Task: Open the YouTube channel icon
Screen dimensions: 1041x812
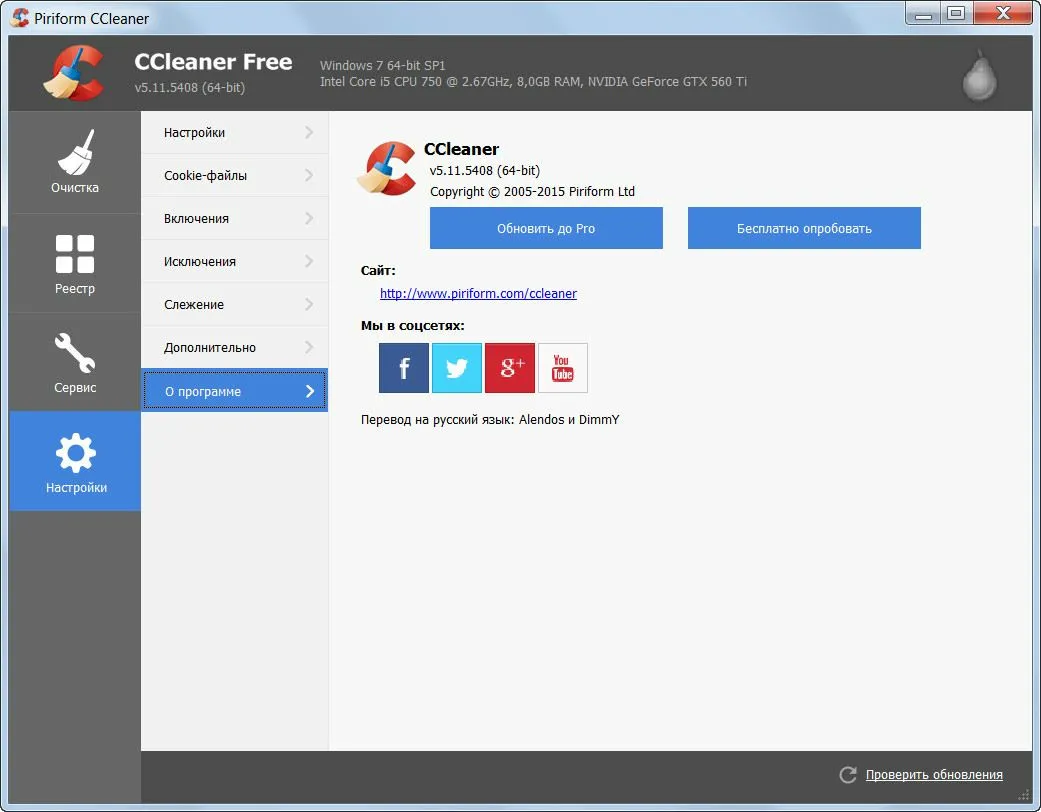Action: click(x=563, y=368)
